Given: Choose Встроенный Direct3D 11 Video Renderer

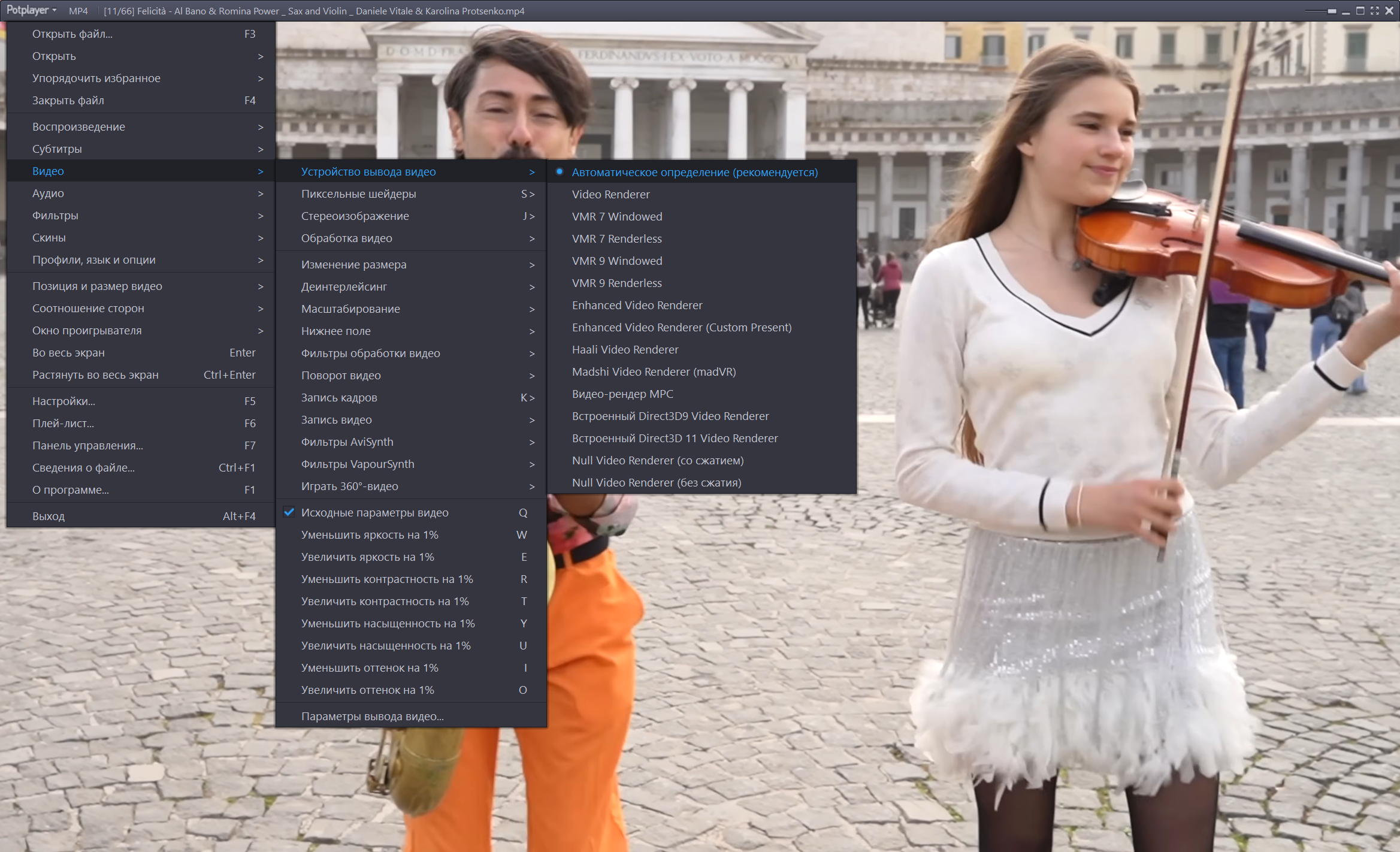Looking at the screenshot, I should pyautogui.click(x=675, y=438).
